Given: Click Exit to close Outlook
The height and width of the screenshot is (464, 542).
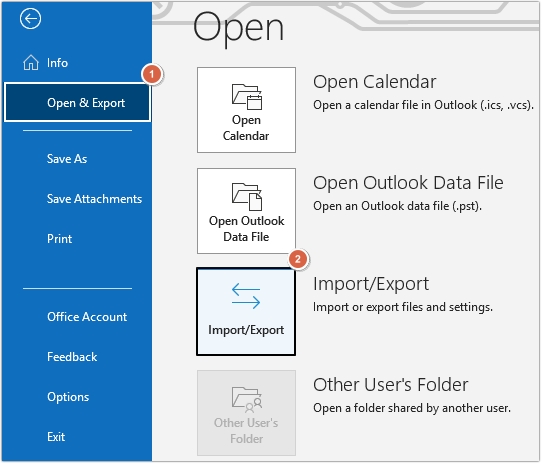Looking at the screenshot, I should (x=56, y=437).
